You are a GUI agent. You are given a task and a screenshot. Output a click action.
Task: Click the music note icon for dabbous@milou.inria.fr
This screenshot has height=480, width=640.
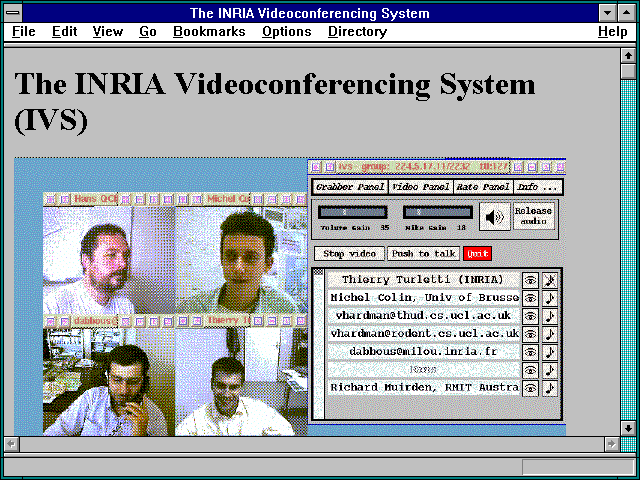tap(550, 352)
